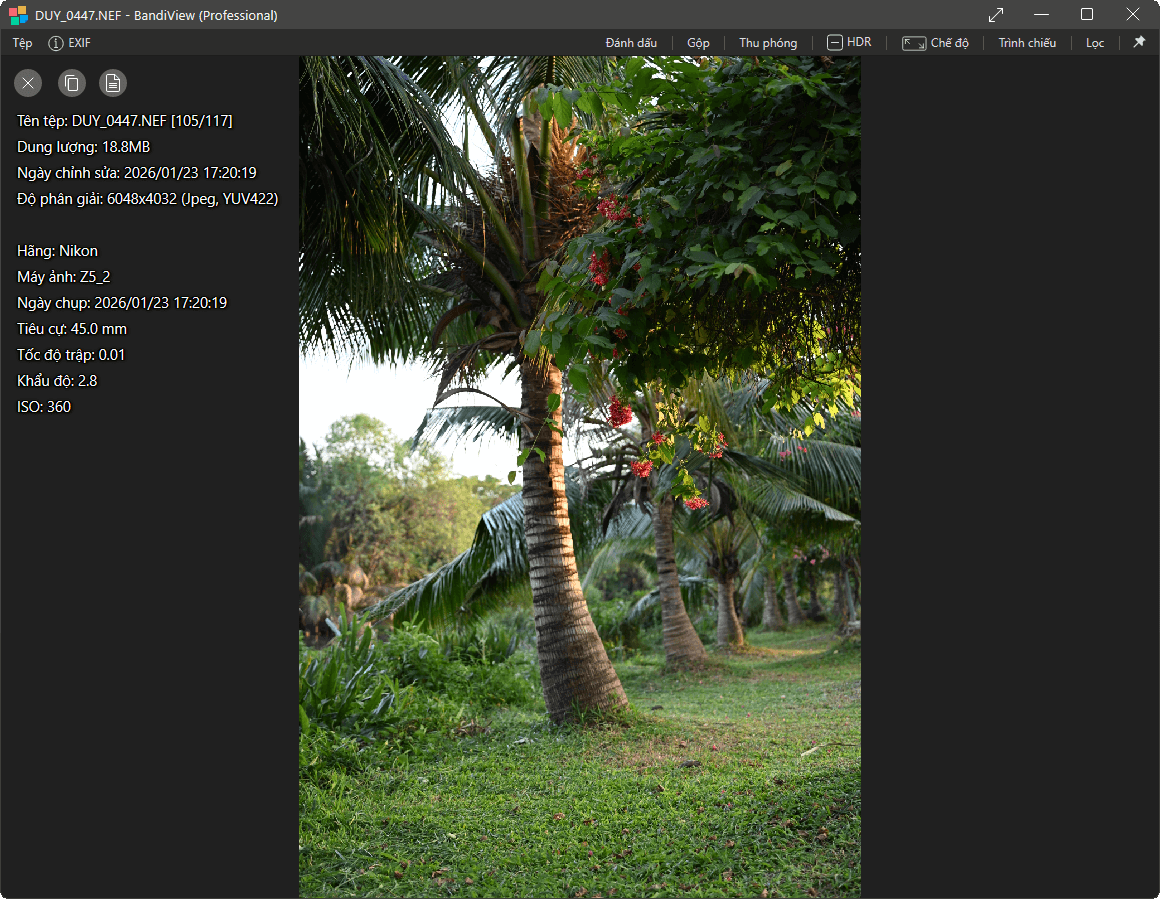Toggle HDR mode
1160x899 pixels.
[848, 42]
